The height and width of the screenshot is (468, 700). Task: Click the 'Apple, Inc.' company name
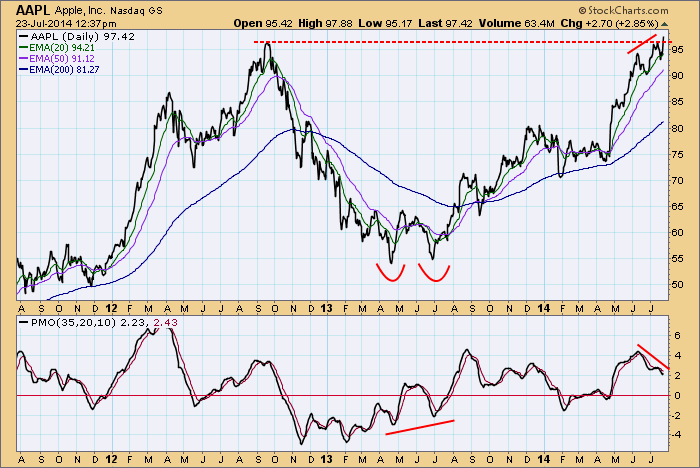click(x=80, y=10)
